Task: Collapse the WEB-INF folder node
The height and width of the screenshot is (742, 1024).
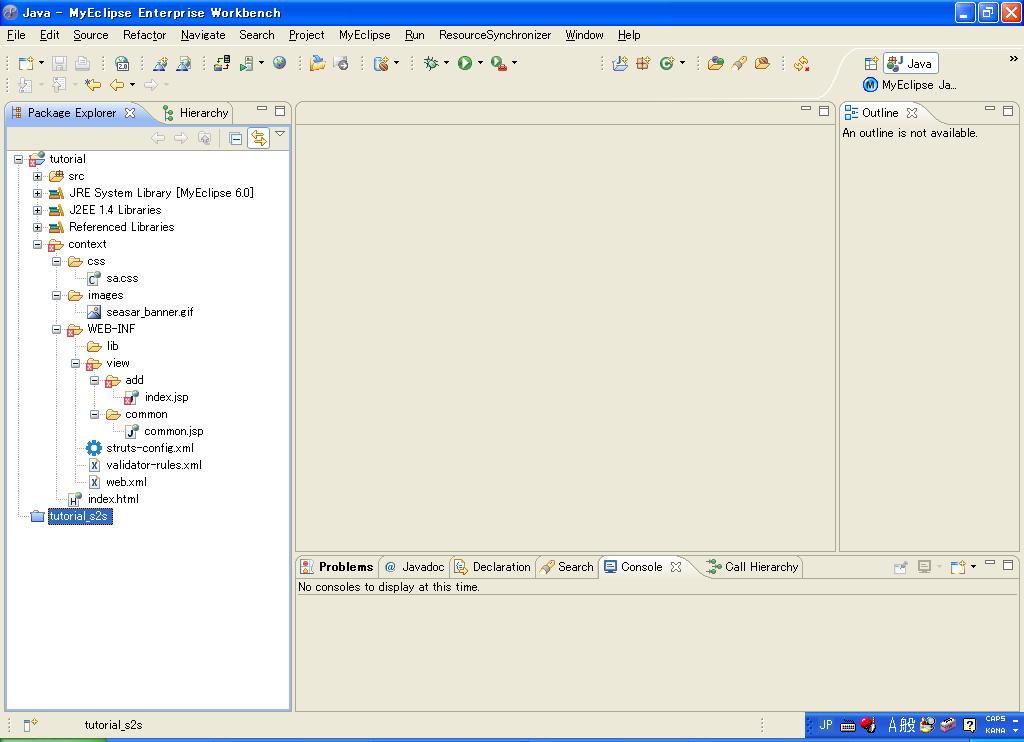Action: click(x=57, y=329)
